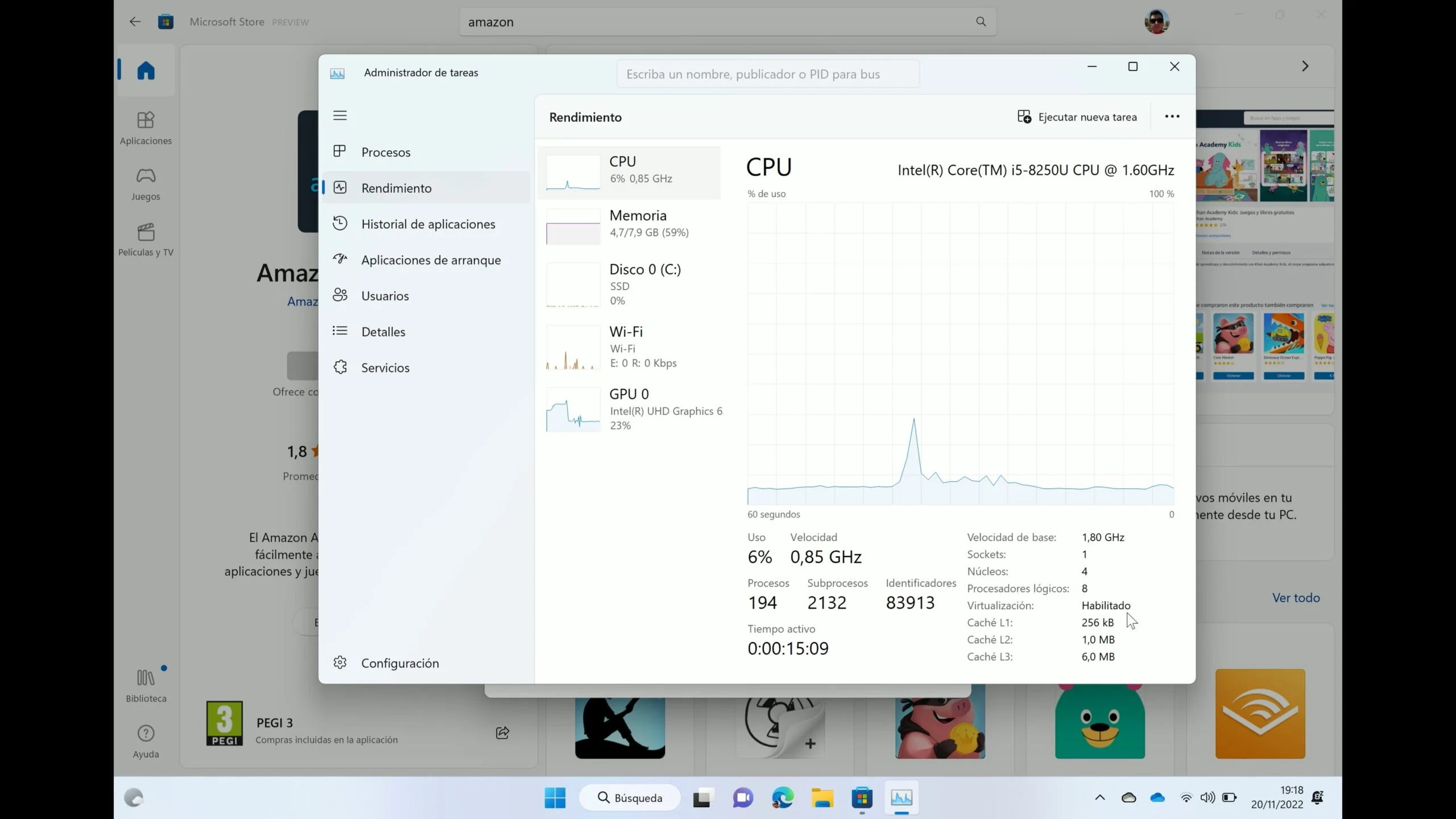Click the Detalles list icon
1456x819 pixels.
(x=340, y=330)
